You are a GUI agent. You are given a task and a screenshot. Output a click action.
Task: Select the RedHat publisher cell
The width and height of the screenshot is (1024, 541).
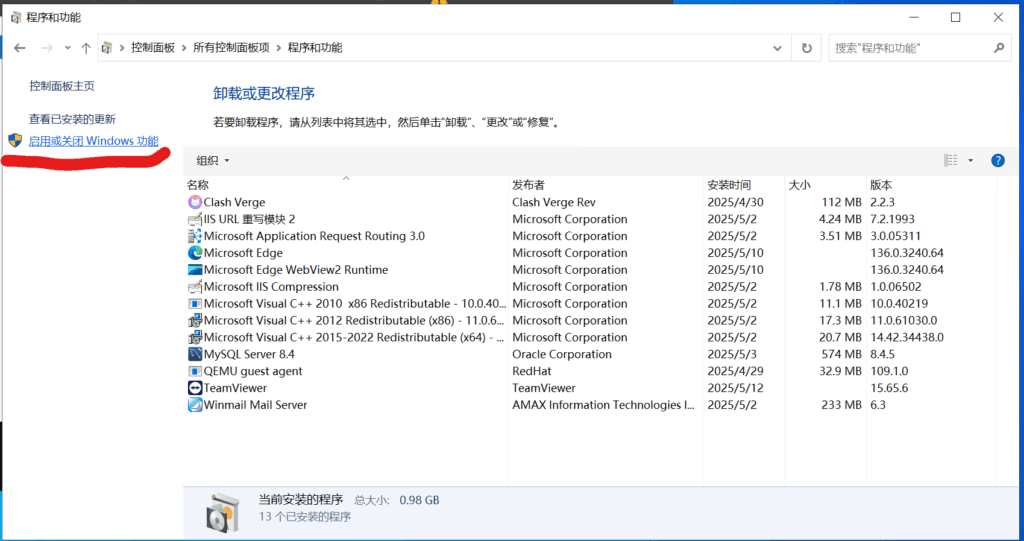click(x=532, y=371)
